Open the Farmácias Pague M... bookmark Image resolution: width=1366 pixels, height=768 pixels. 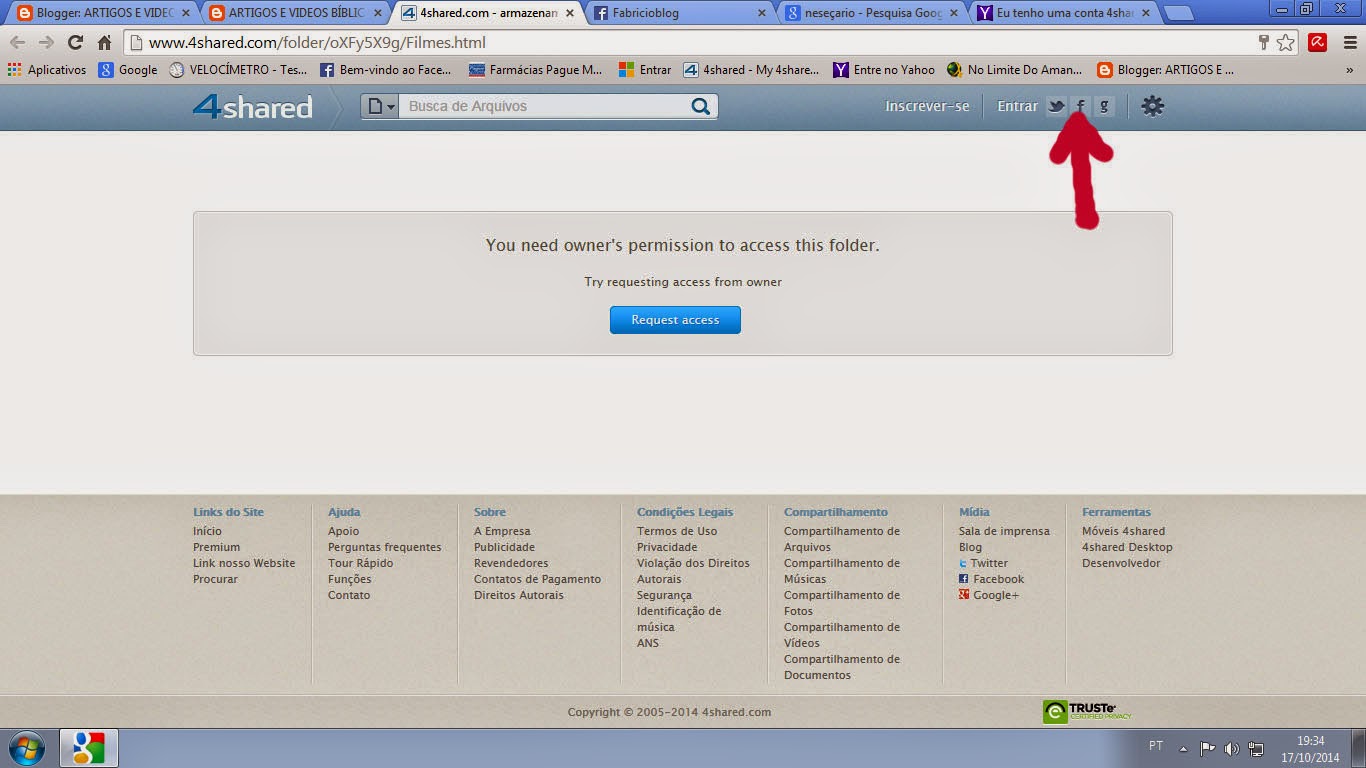tap(535, 70)
